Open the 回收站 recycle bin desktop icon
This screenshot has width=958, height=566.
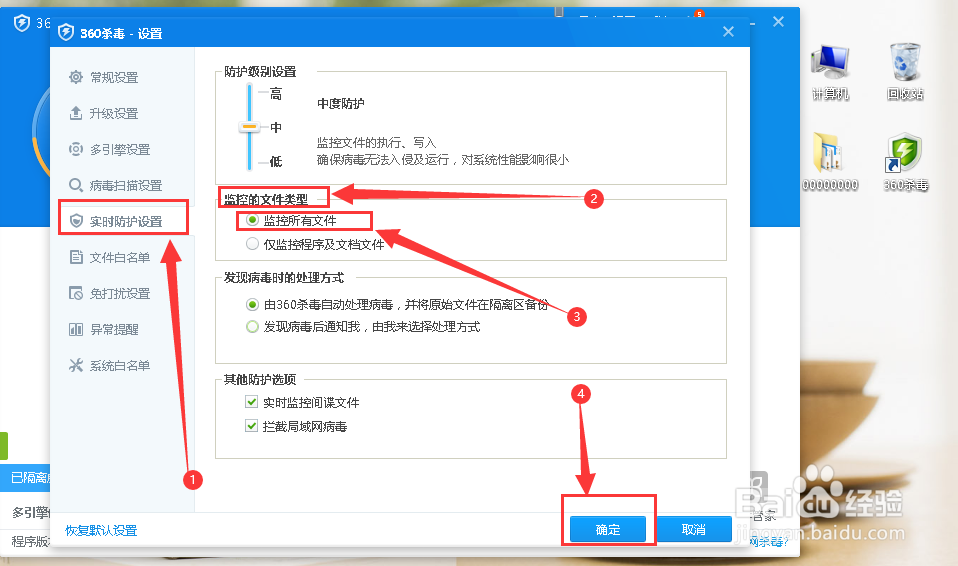(x=905, y=72)
